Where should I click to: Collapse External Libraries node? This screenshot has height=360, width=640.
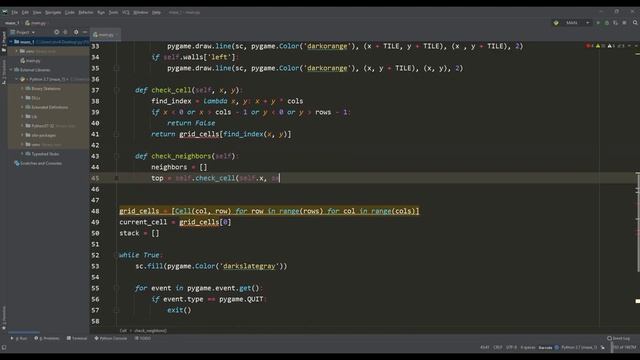point(11,70)
